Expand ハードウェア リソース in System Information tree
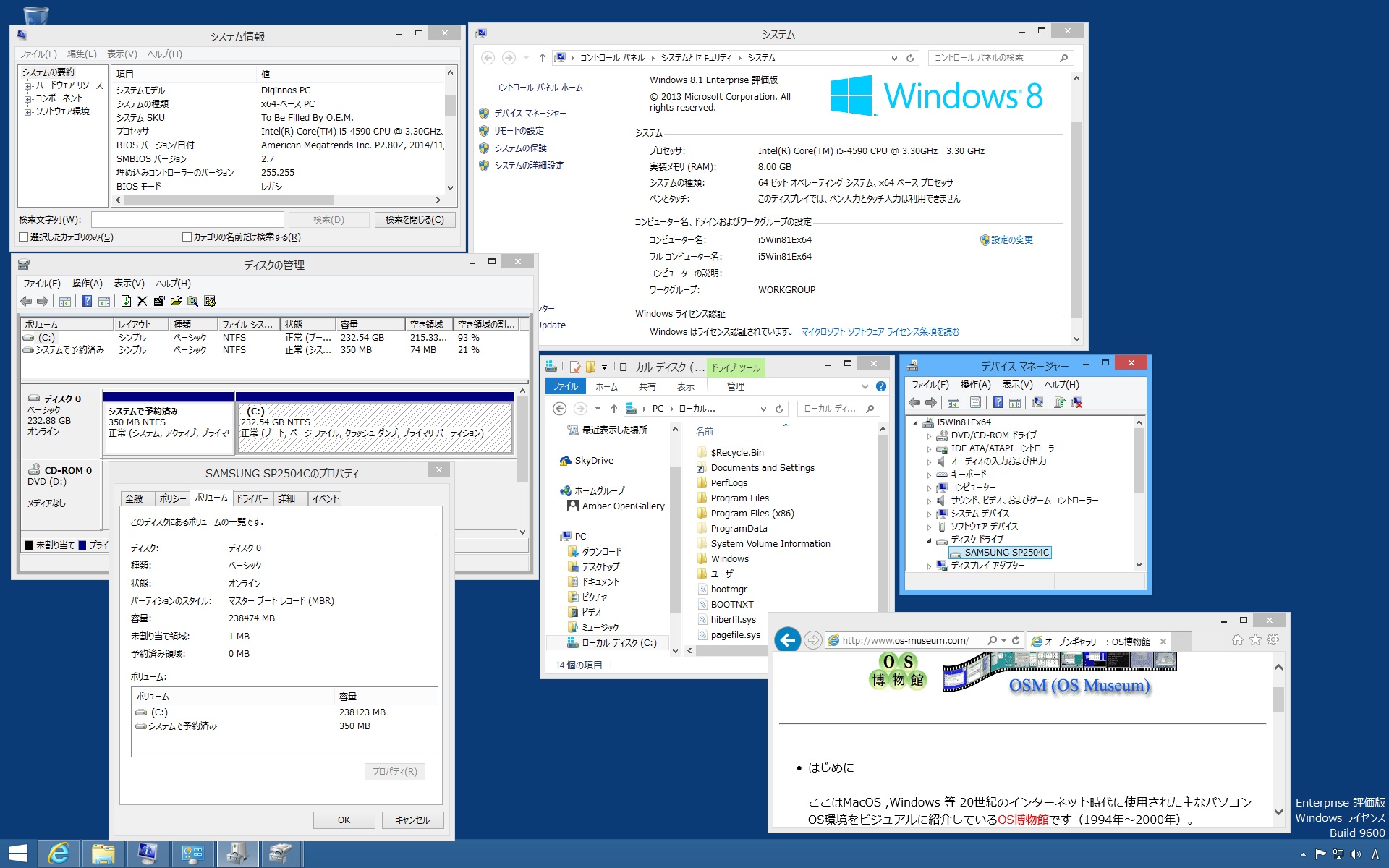Viewport: 1389px width, 868px height. coord(28,86)
